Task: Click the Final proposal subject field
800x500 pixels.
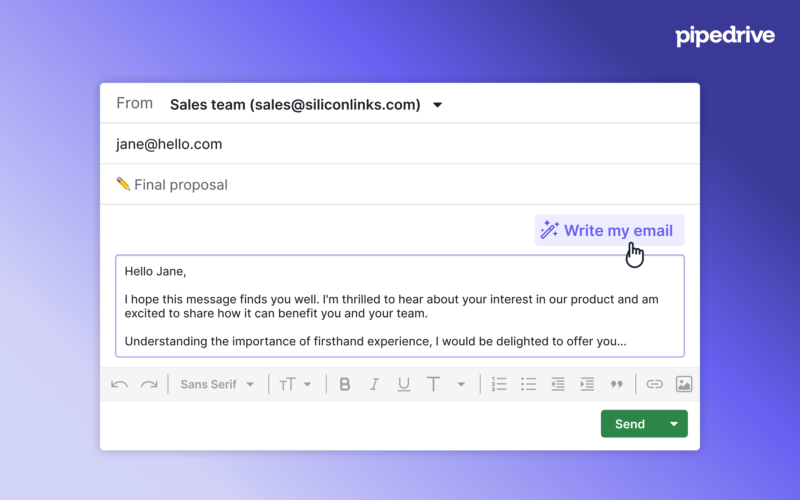Action: click(399, 184)
